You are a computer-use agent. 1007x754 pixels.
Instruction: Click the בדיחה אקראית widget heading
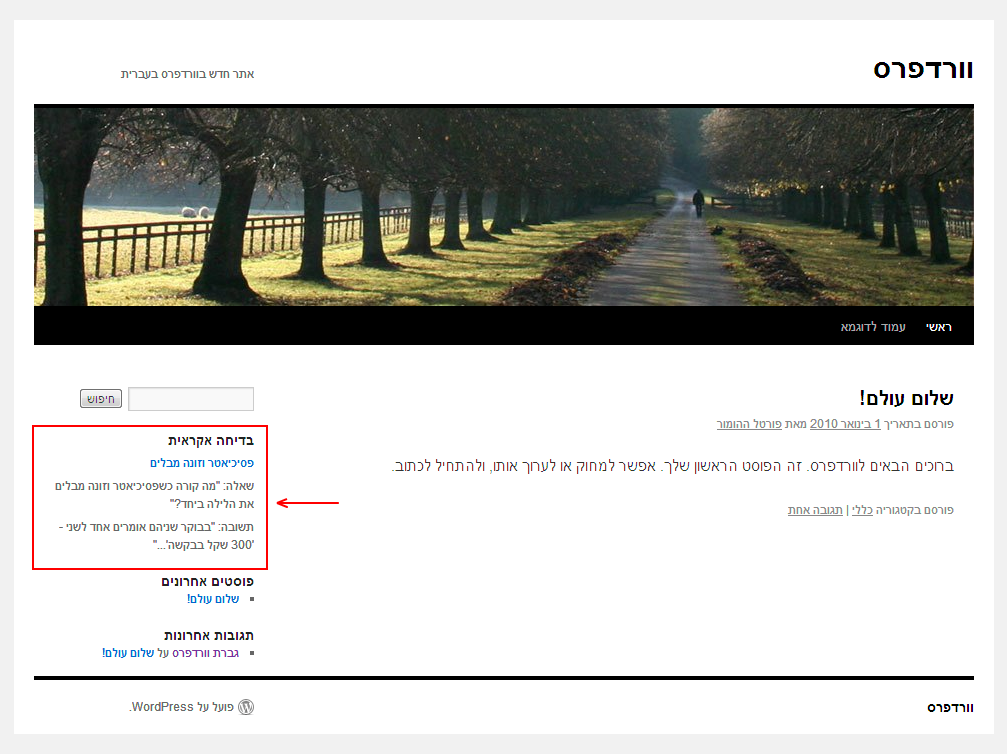[x=211, y=441]
